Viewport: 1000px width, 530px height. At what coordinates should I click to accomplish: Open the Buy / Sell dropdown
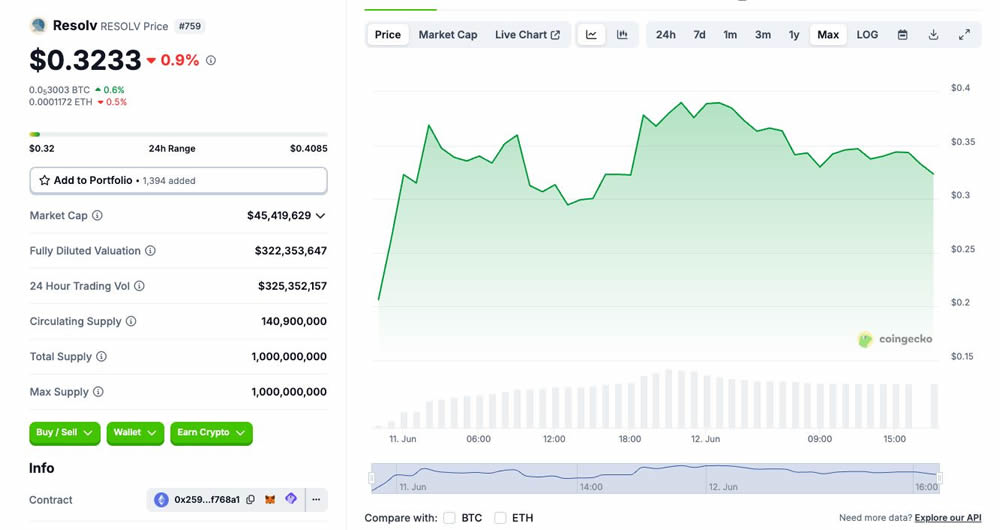coord(65,433)
